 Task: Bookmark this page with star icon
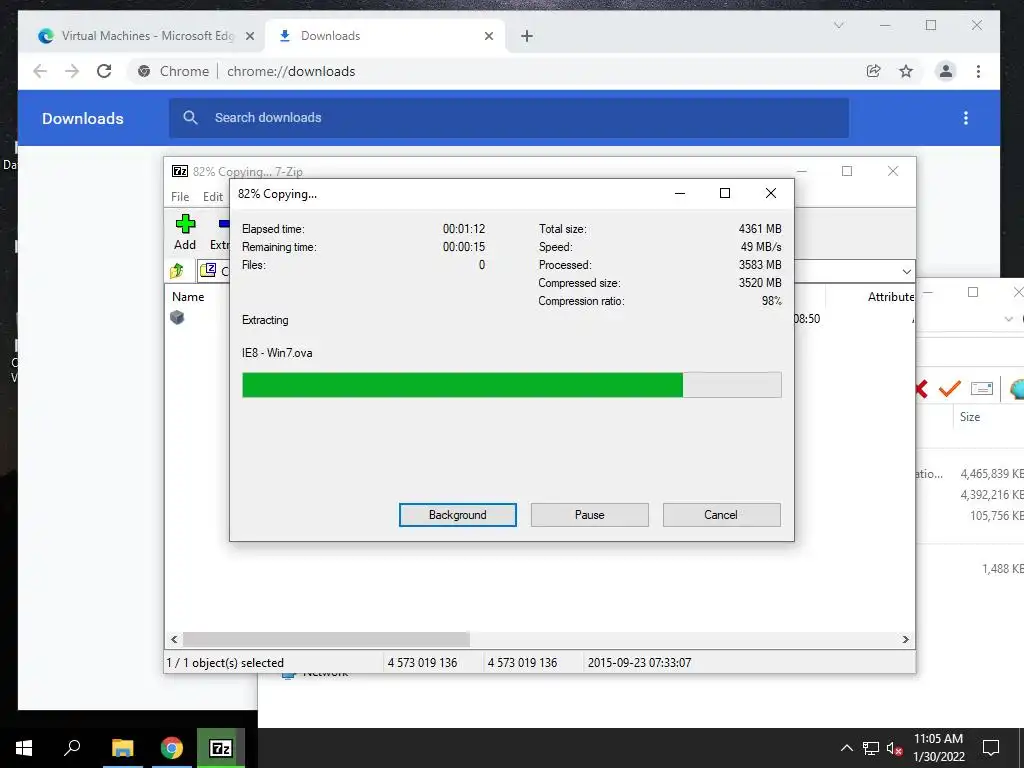906,71
